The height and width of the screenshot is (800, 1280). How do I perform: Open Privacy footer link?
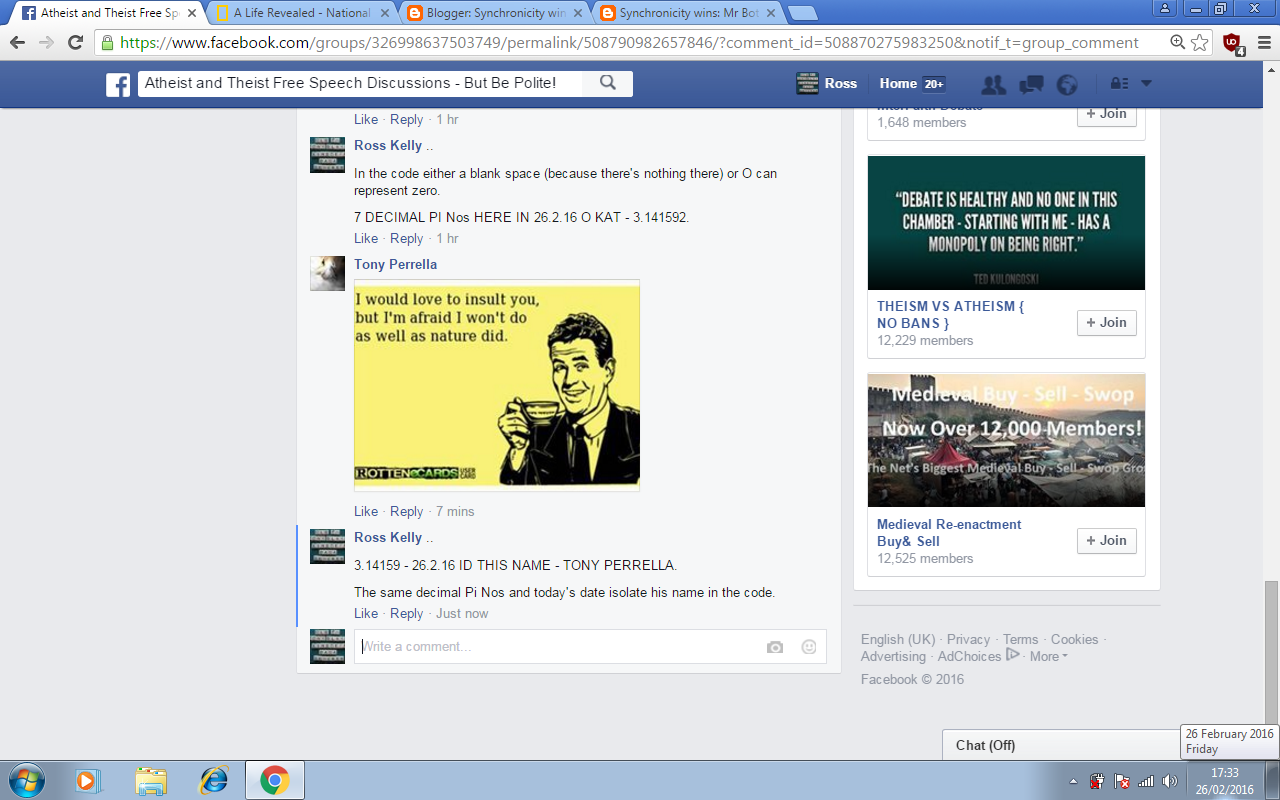pyautogui.click(x=968, y=640)
